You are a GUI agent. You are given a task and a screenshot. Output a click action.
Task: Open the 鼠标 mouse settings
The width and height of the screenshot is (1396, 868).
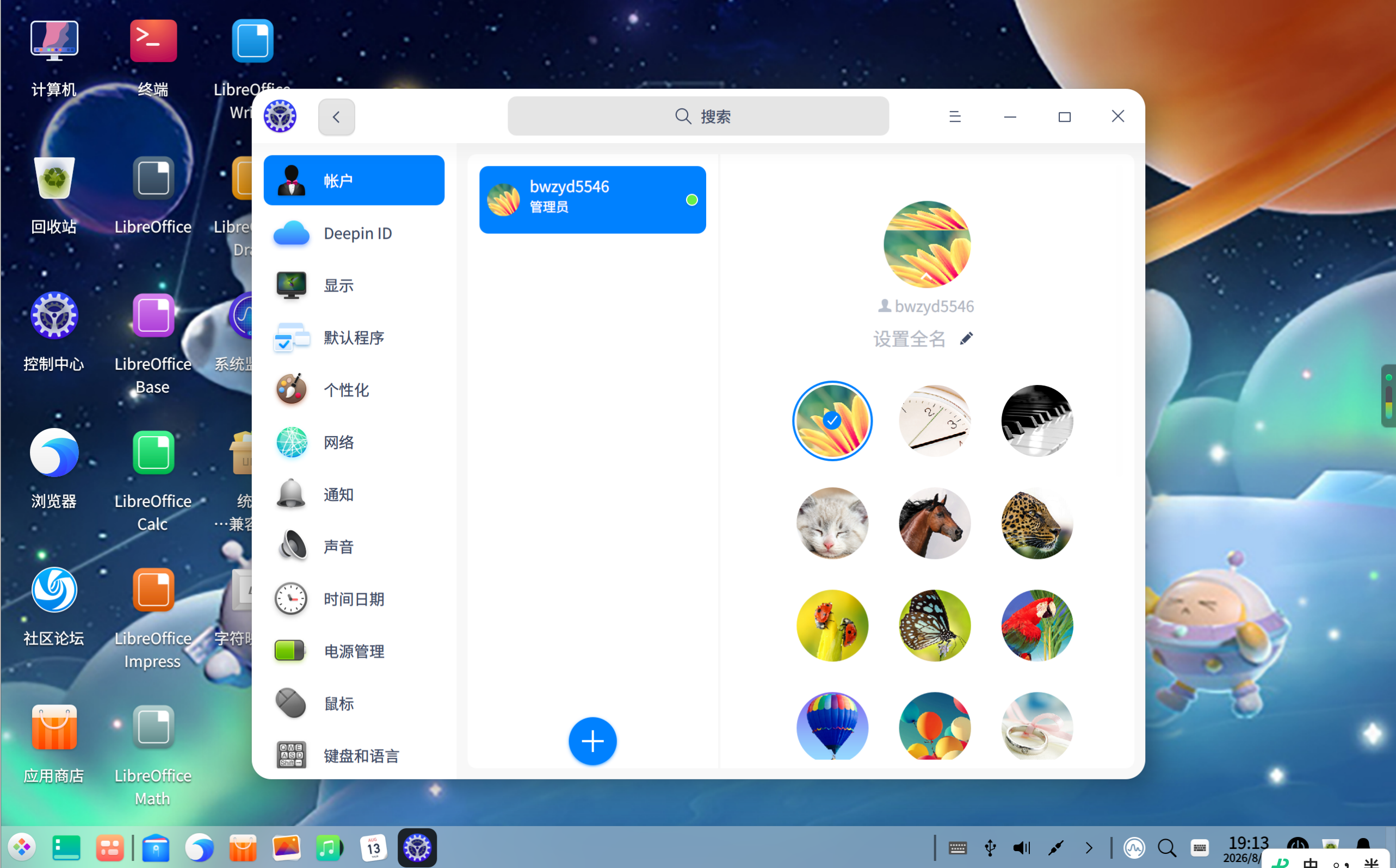point(354,703)
